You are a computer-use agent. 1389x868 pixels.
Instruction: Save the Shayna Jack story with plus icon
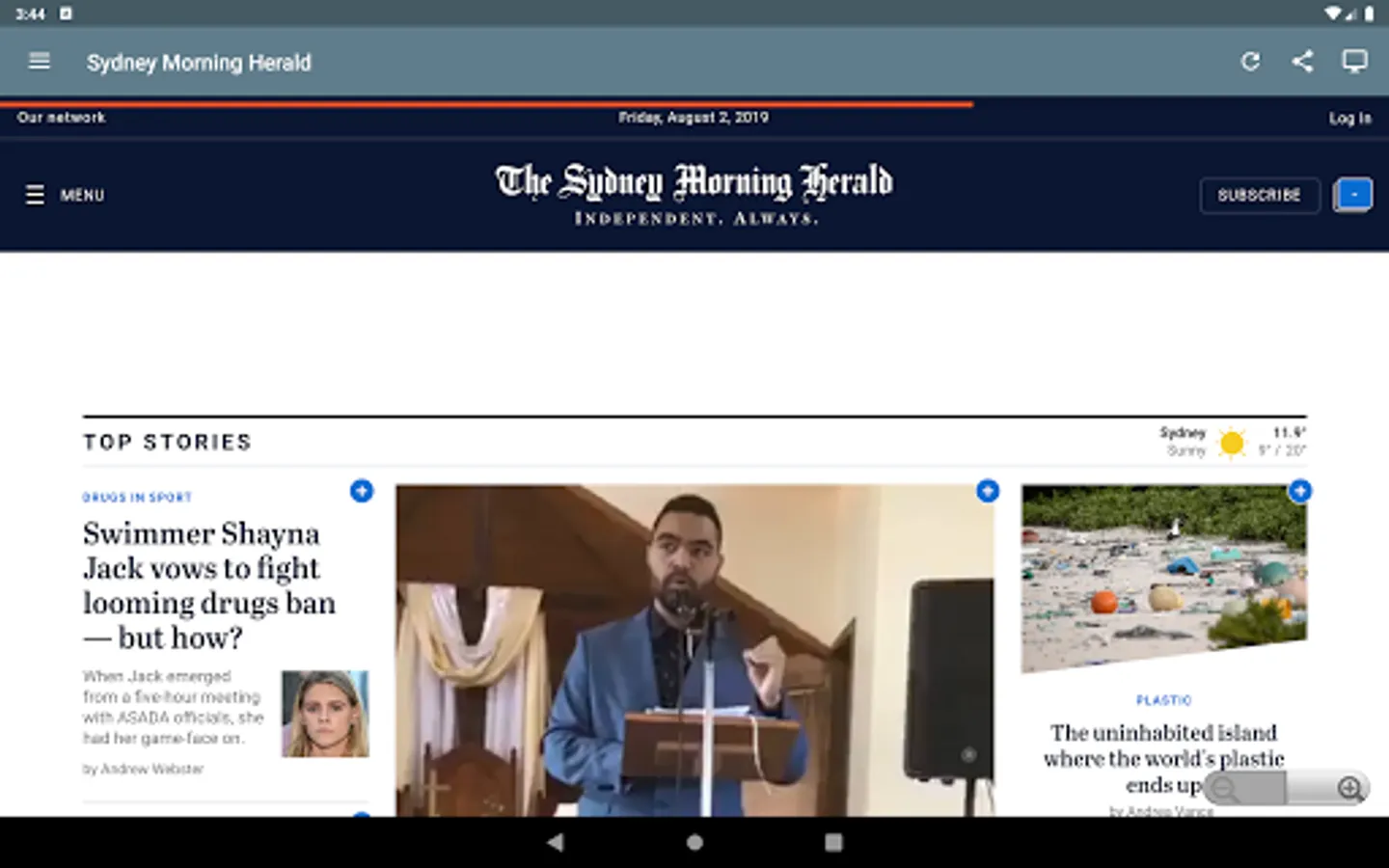coord(361,491)
